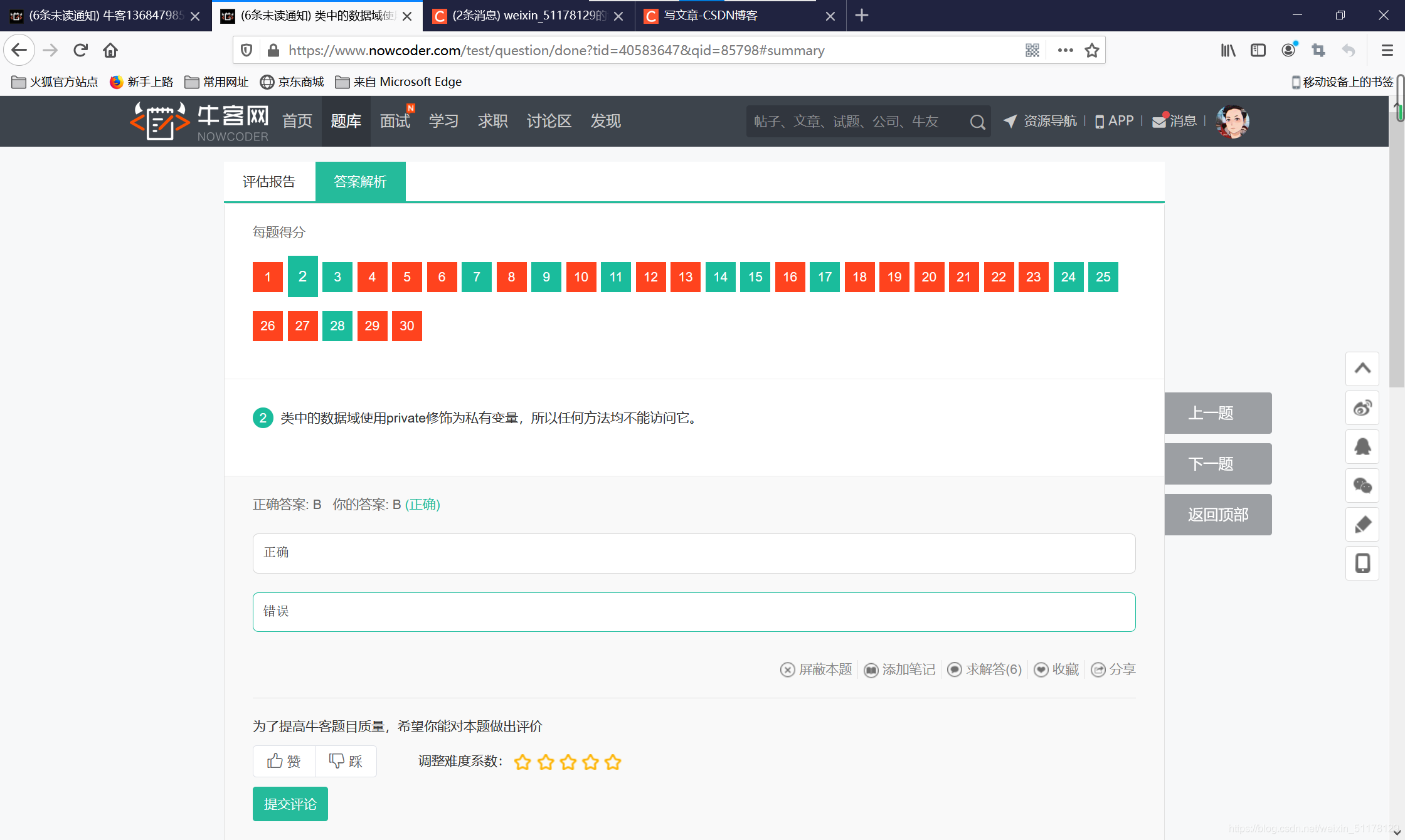Click the thumbs-down 踩 button

click(346, 761)
